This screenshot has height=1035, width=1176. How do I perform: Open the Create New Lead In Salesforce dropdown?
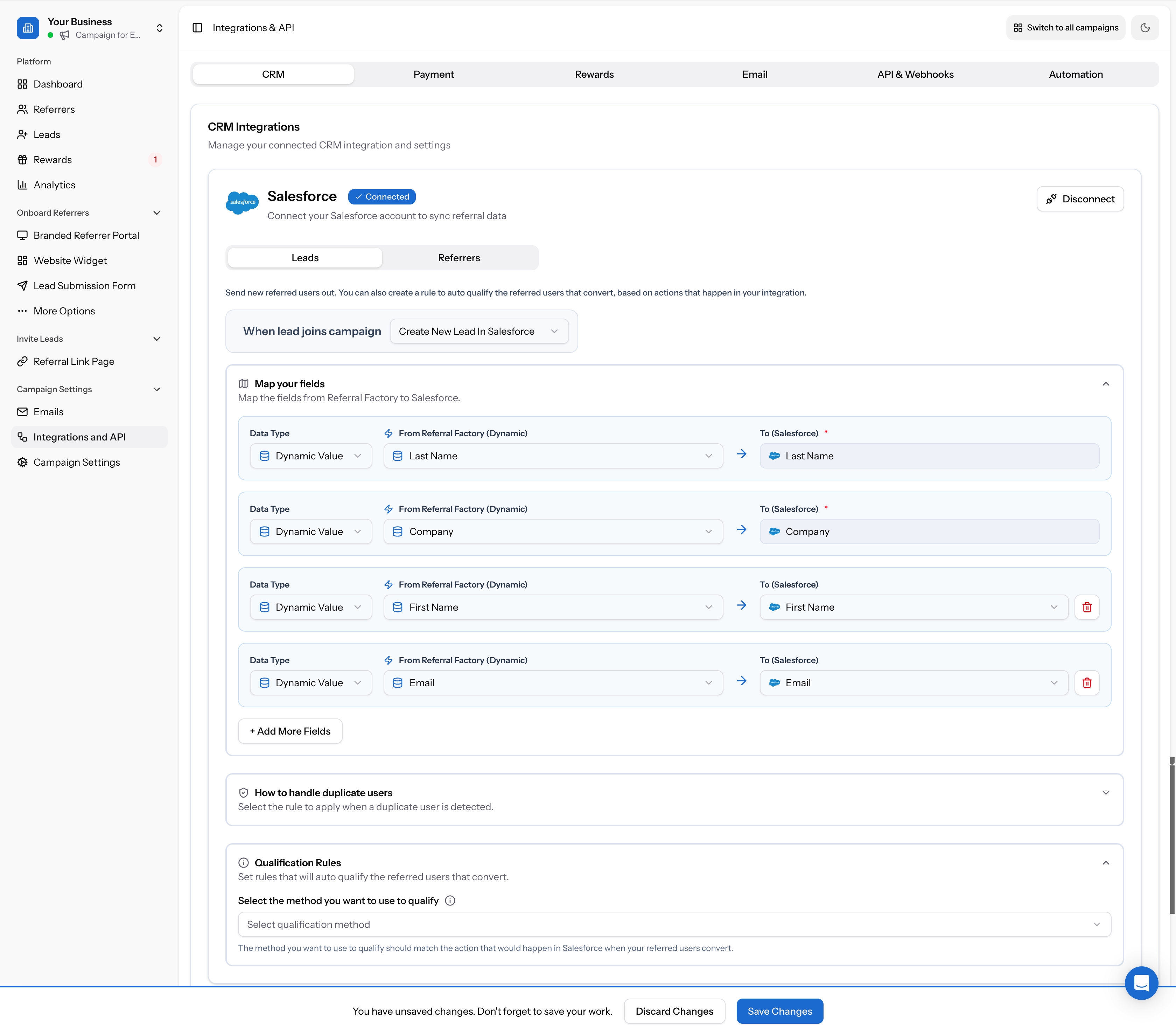(x=479, y=331)
